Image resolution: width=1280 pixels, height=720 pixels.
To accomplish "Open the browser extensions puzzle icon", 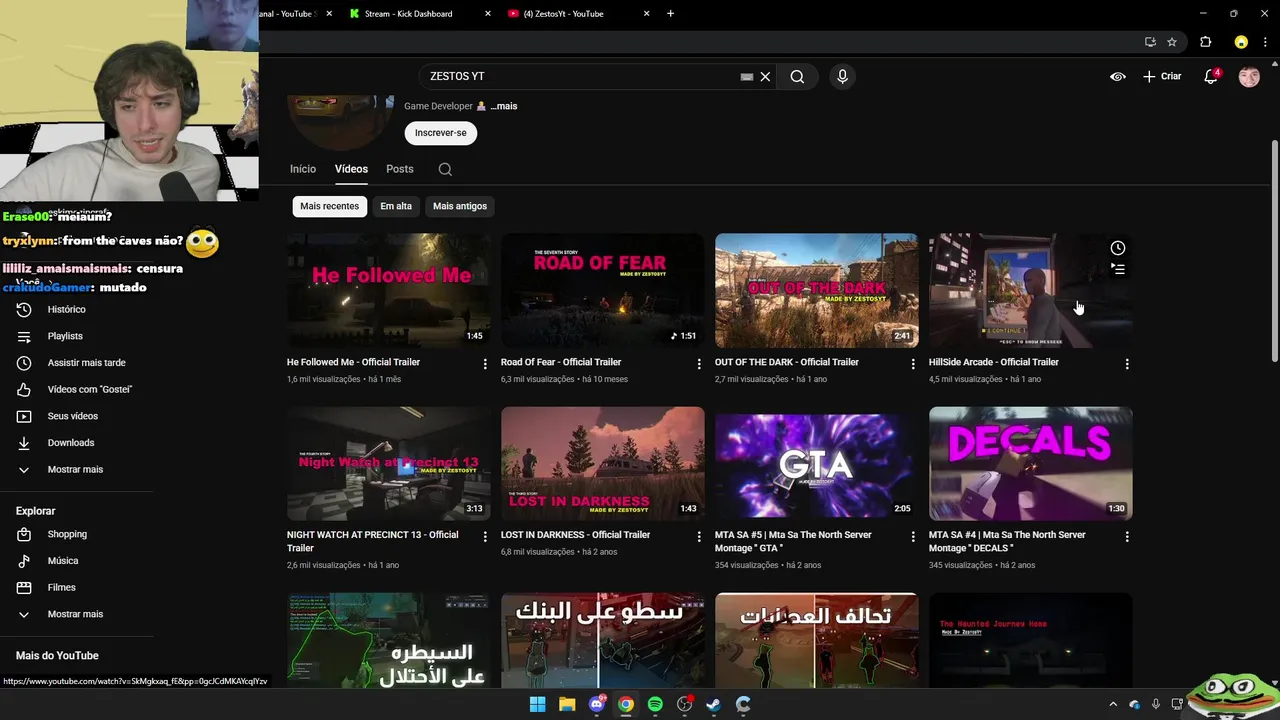I will tap(1205, 42).
